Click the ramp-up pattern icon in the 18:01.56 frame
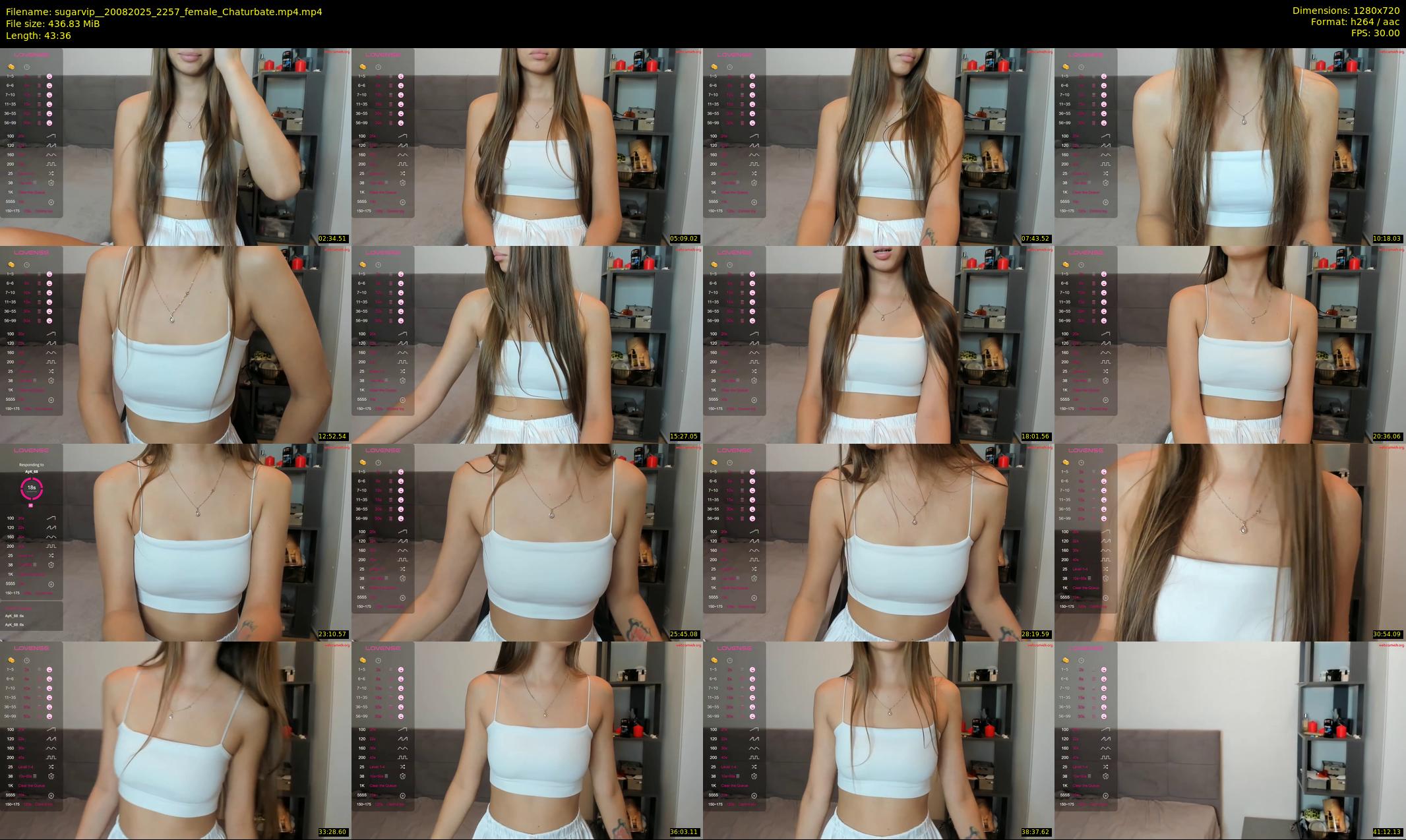This screenshot has width=1406, height=840. [x=754, y=334]
